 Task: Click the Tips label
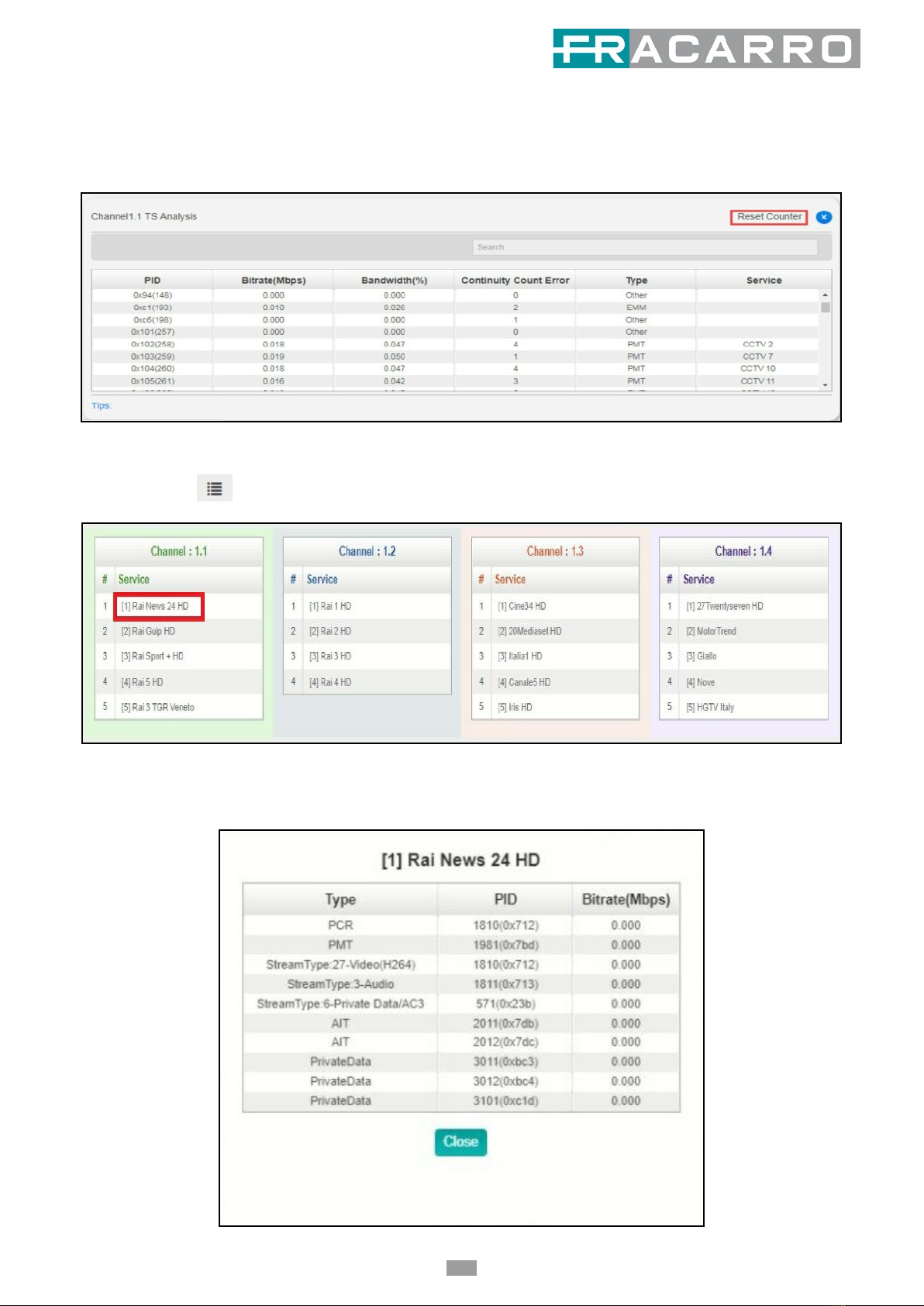[x=102, y=405]
